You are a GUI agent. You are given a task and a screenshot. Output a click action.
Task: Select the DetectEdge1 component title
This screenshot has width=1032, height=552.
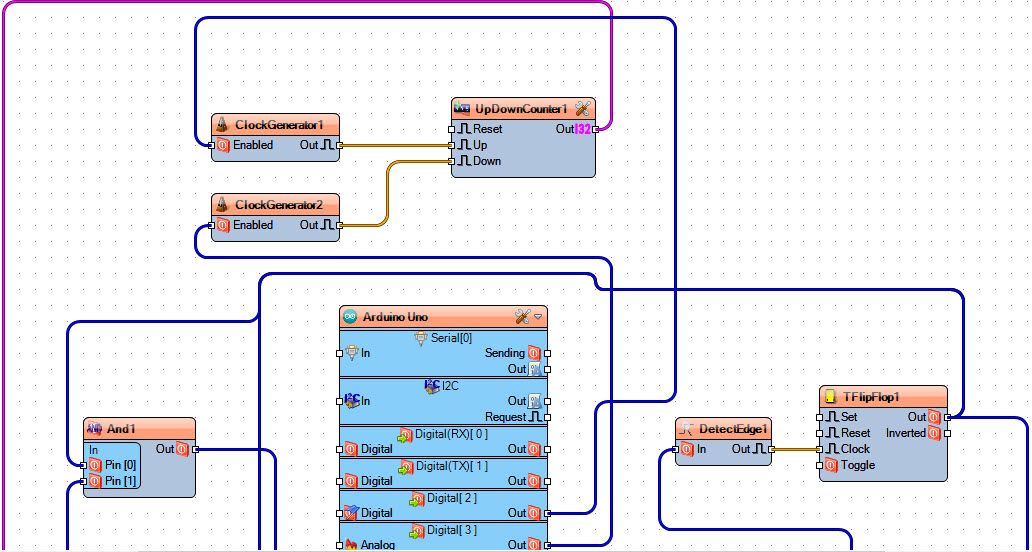[733, 429]
